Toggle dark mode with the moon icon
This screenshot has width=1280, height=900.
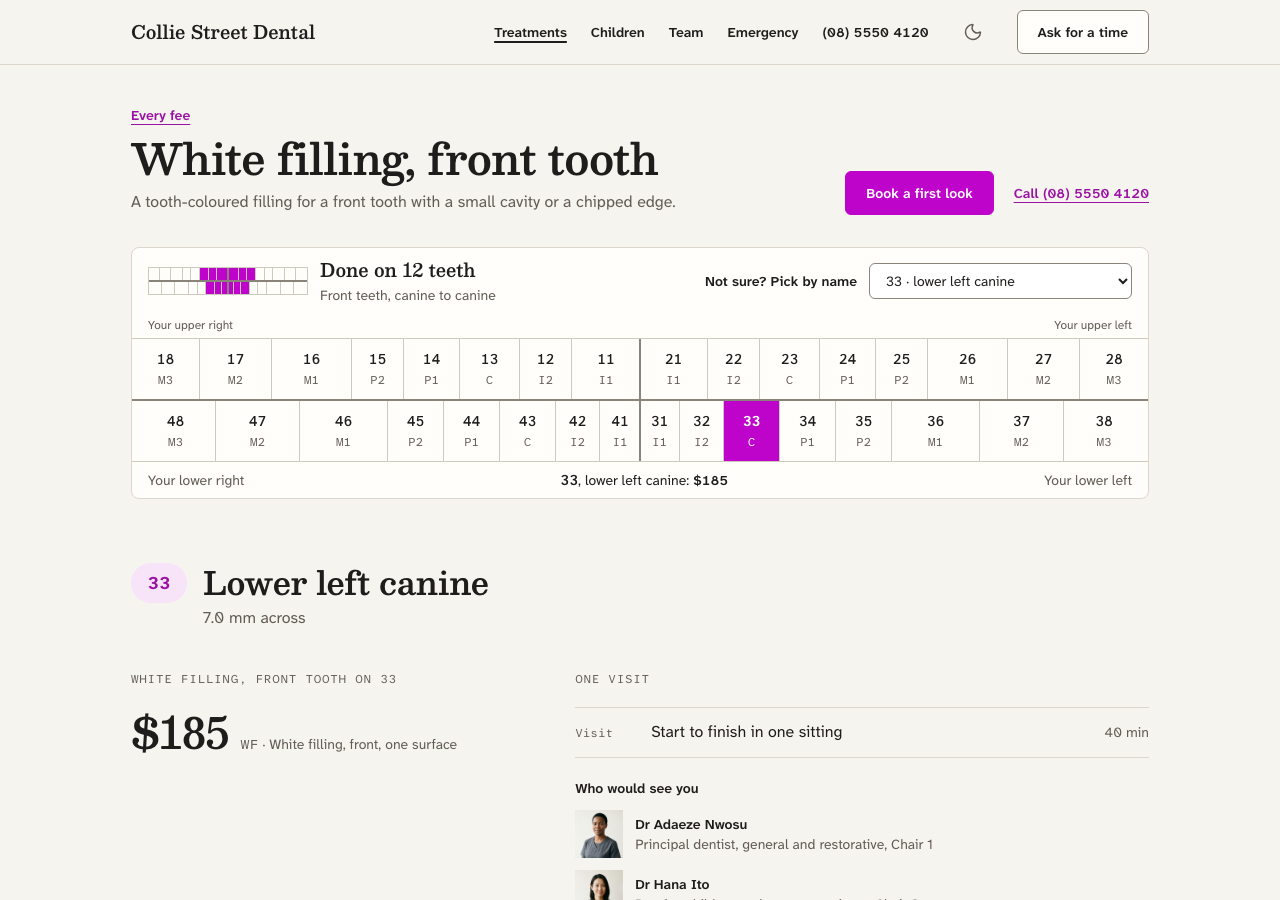[x=973, y=32]
